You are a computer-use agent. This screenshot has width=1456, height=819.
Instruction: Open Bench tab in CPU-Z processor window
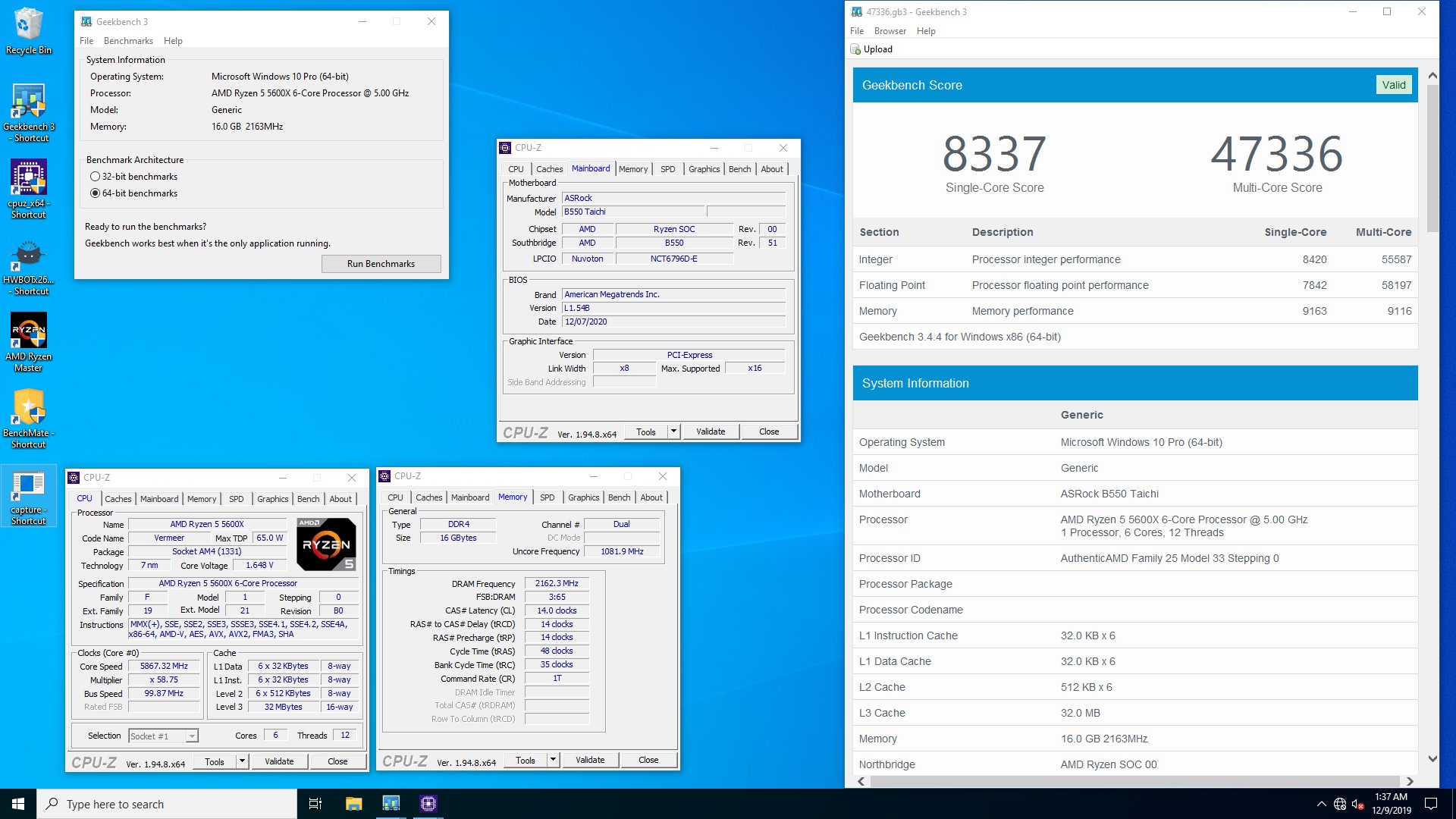[308, 499]
